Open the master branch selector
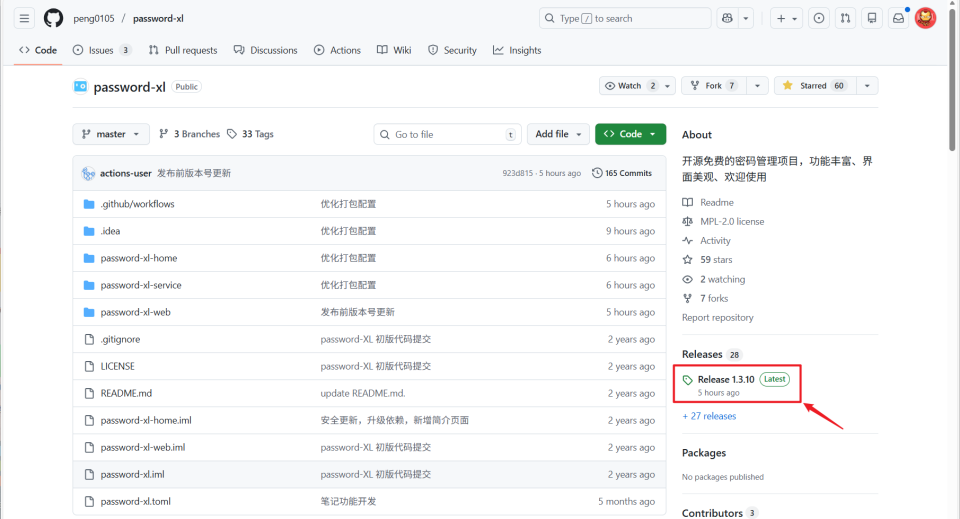 coord(111,134)
